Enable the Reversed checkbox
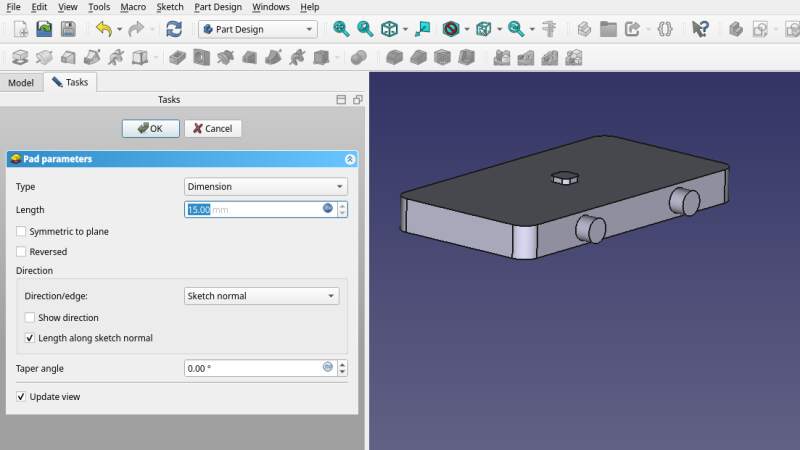This screenshot has width=800, height=450. point(21,252)
